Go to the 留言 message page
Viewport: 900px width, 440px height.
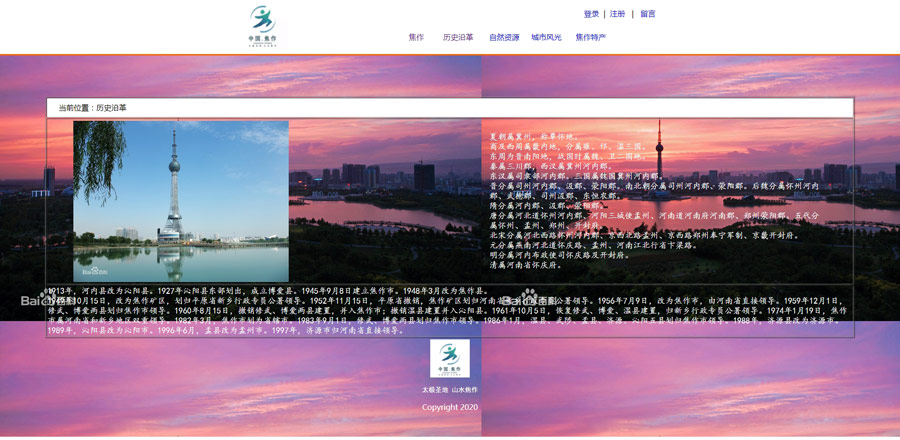pyautogui.click(x=648, y=14)
